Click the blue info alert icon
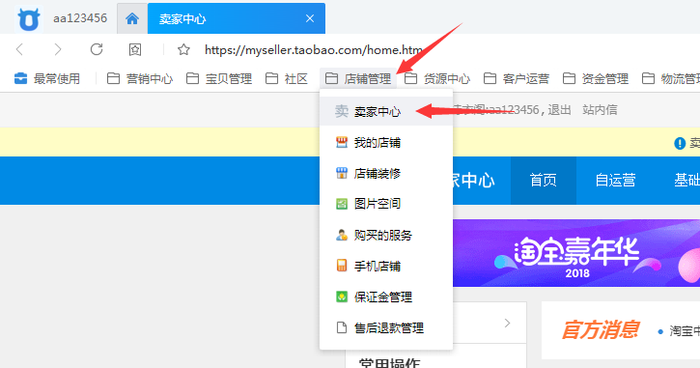The height and width of the screenshot is (368, 700). [679, 143]
